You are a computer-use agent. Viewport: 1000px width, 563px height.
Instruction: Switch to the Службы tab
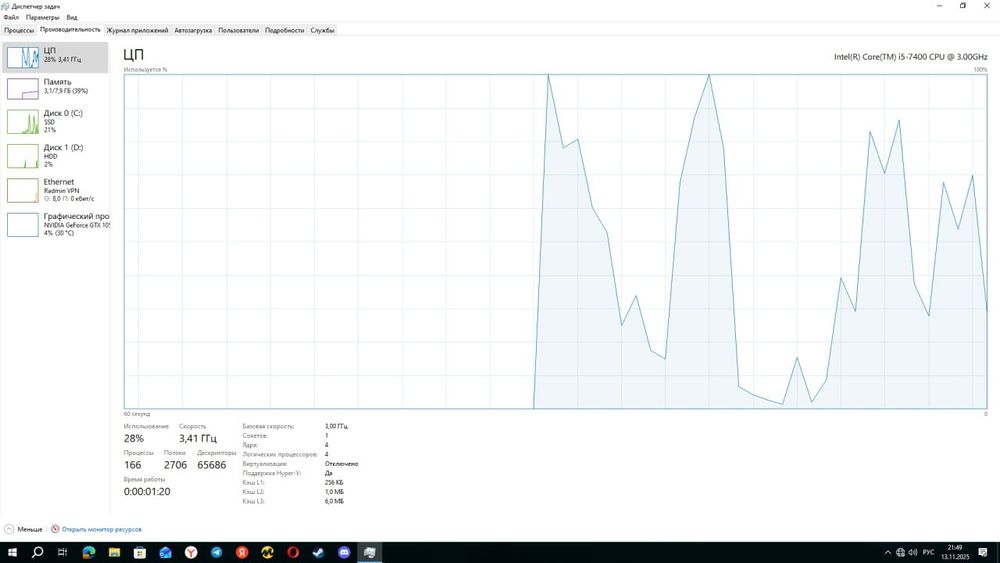click(322, 30)
